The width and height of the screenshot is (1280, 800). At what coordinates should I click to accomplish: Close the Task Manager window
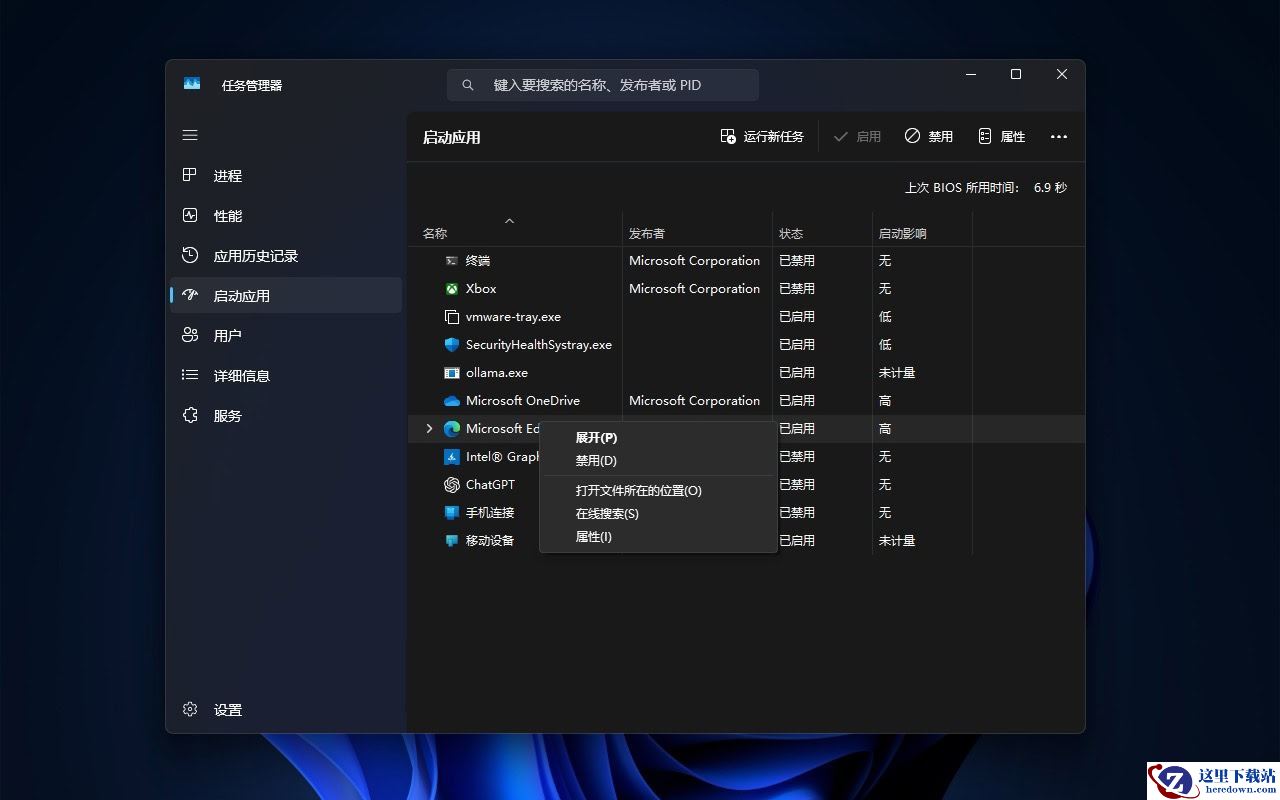[1062, 74]
